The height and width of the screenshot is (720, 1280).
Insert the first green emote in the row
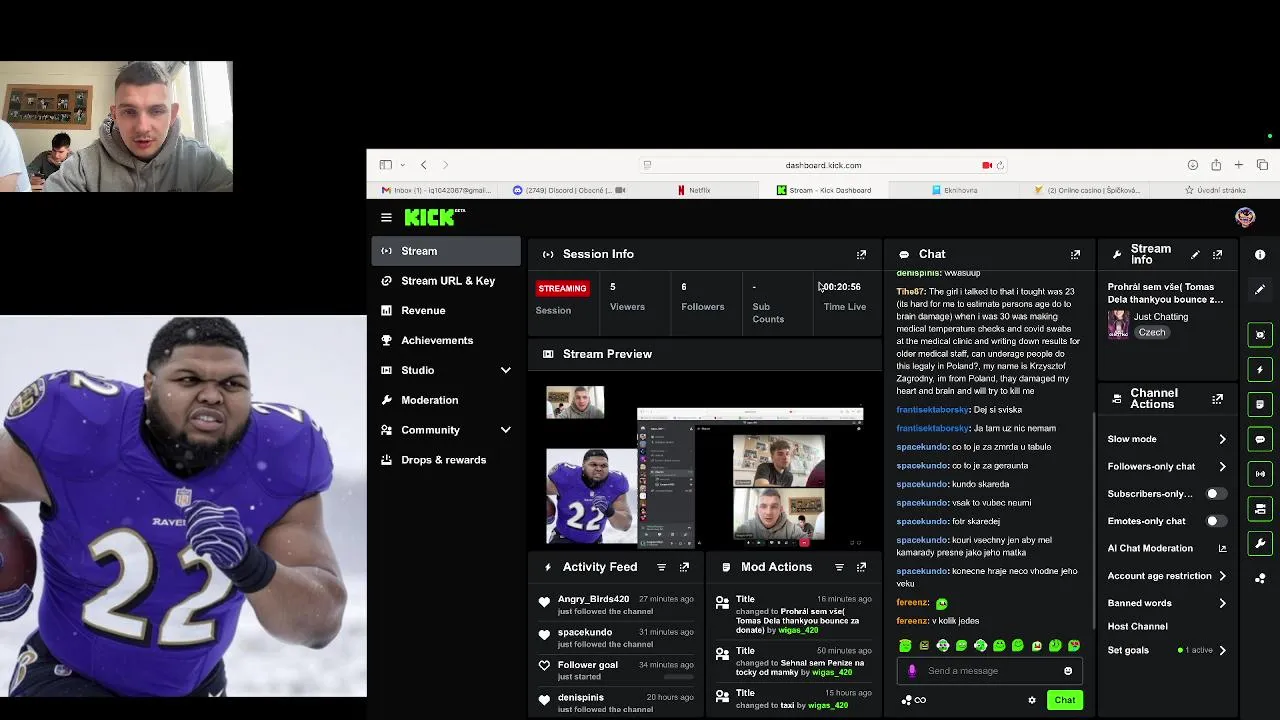pos(905,646)
